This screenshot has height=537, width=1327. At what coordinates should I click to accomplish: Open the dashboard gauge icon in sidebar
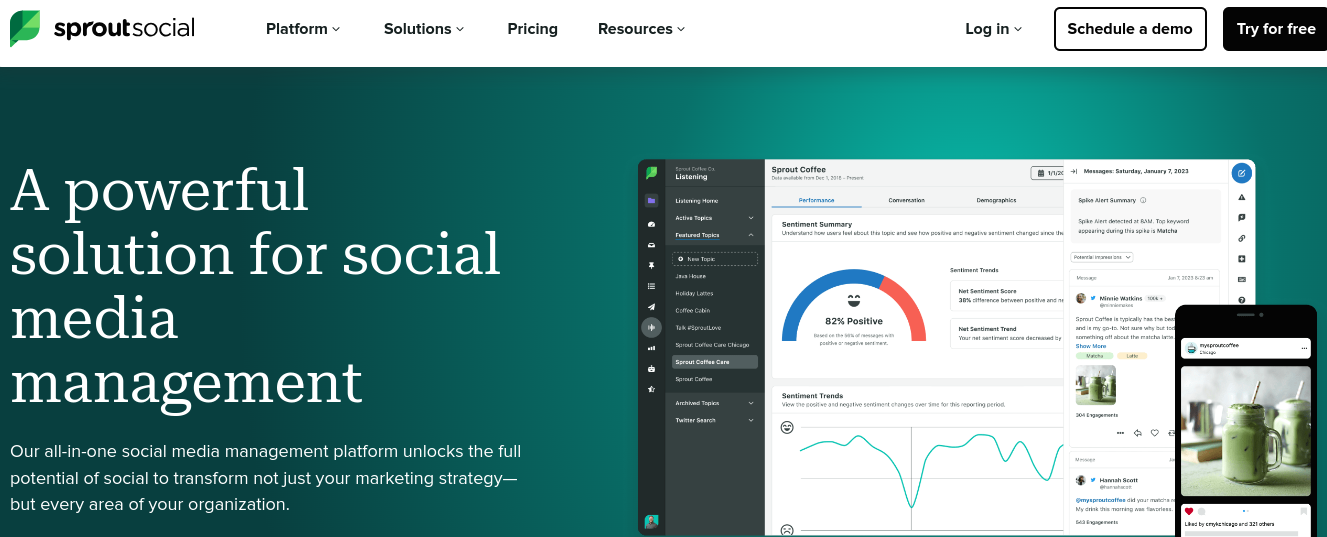[651, 224]
